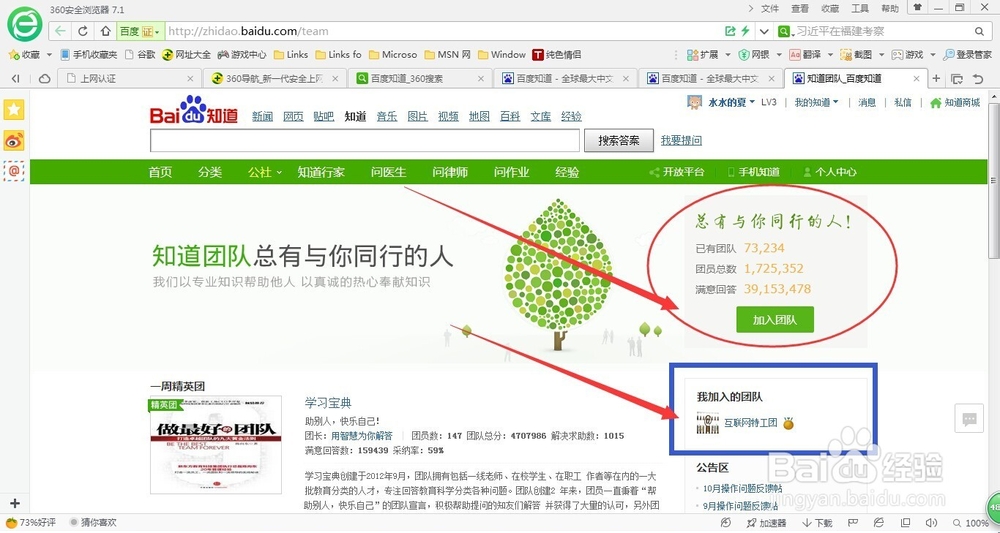Open the 帮助 menu
This screenshot has height=533, width=1000.
click(x=890, y=8)
